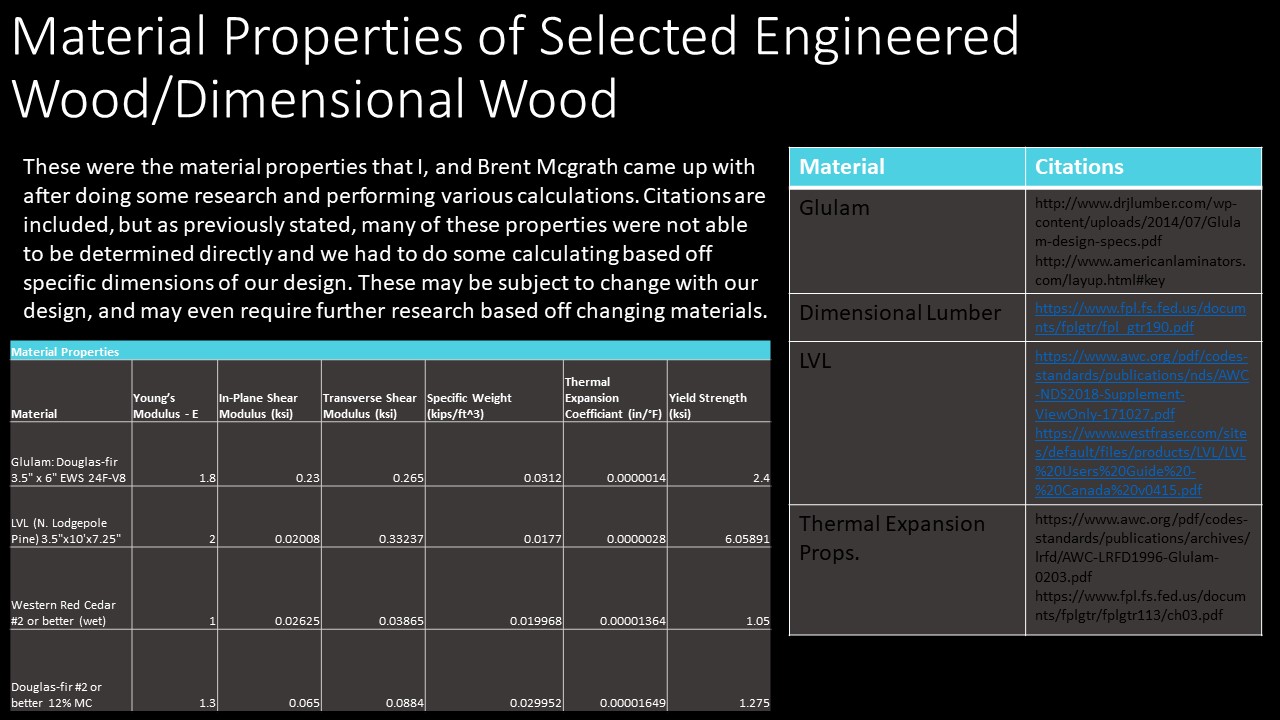This screenshot has height=720, width=1280.
Task: Click the drjlumber.com Glulam citation text
Action: [1138, 222]
